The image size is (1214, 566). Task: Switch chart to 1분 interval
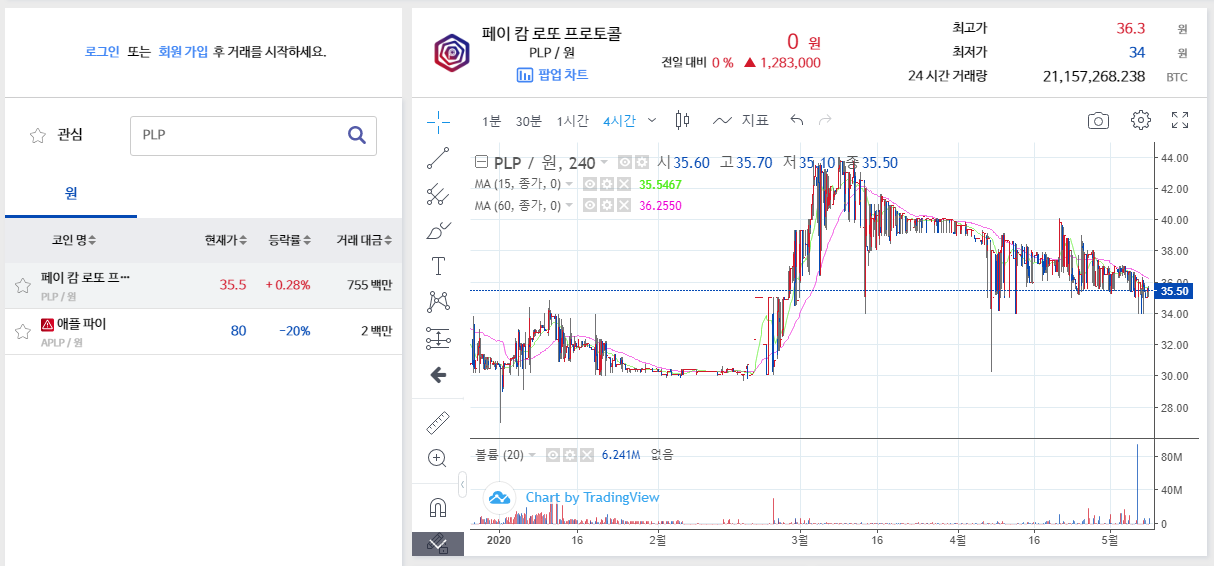491,121
